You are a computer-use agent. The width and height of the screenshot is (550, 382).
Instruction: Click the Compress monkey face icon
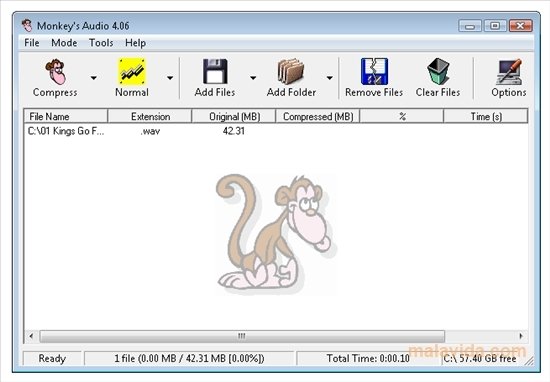coord(55,72)
